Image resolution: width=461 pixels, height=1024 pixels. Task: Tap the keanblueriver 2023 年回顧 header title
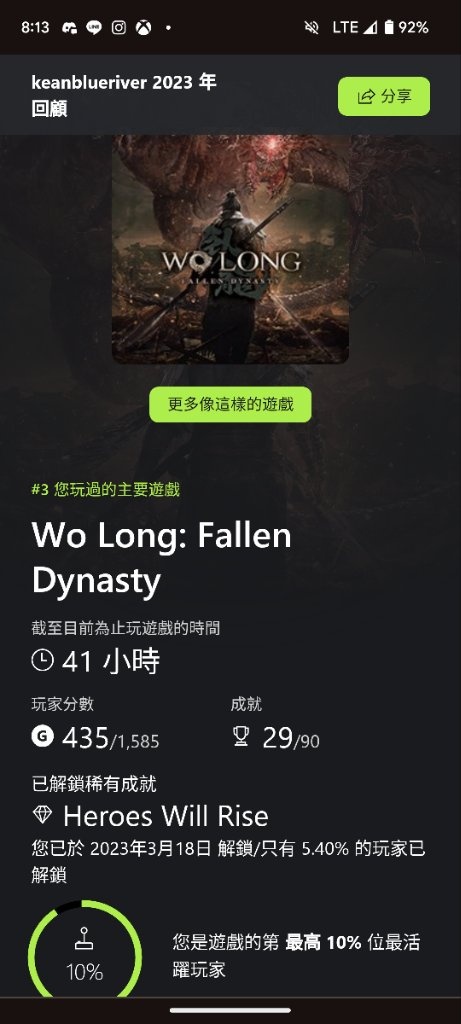(x=124, y=95)
